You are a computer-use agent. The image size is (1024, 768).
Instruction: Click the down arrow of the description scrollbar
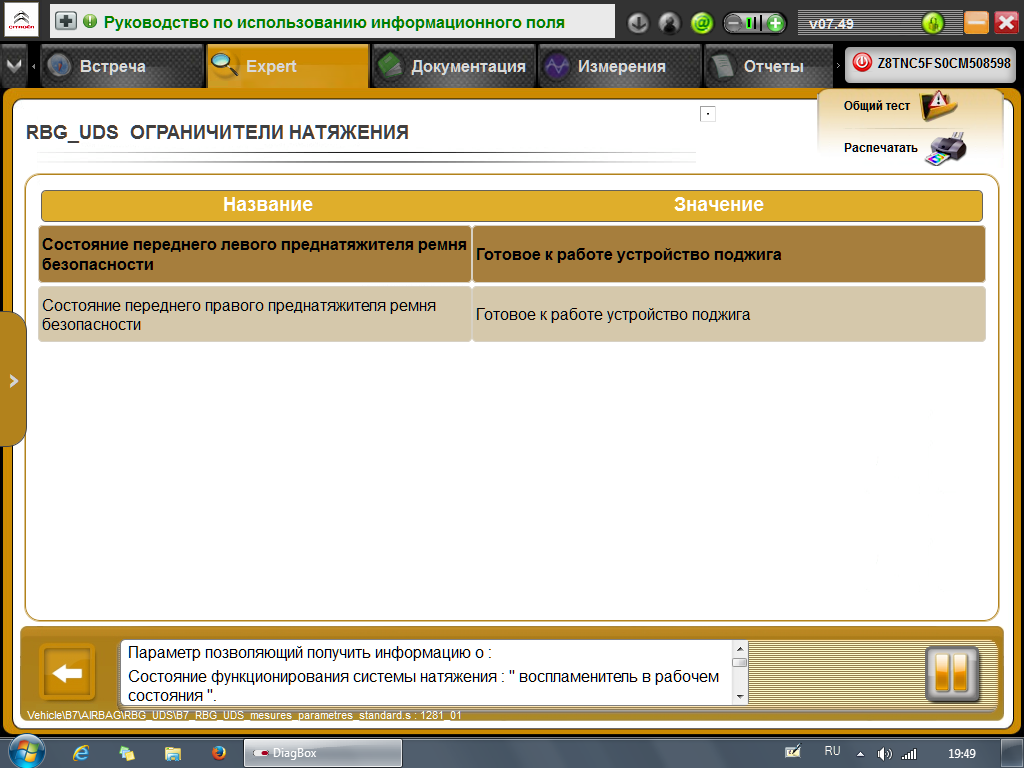[x=740, y=697]
